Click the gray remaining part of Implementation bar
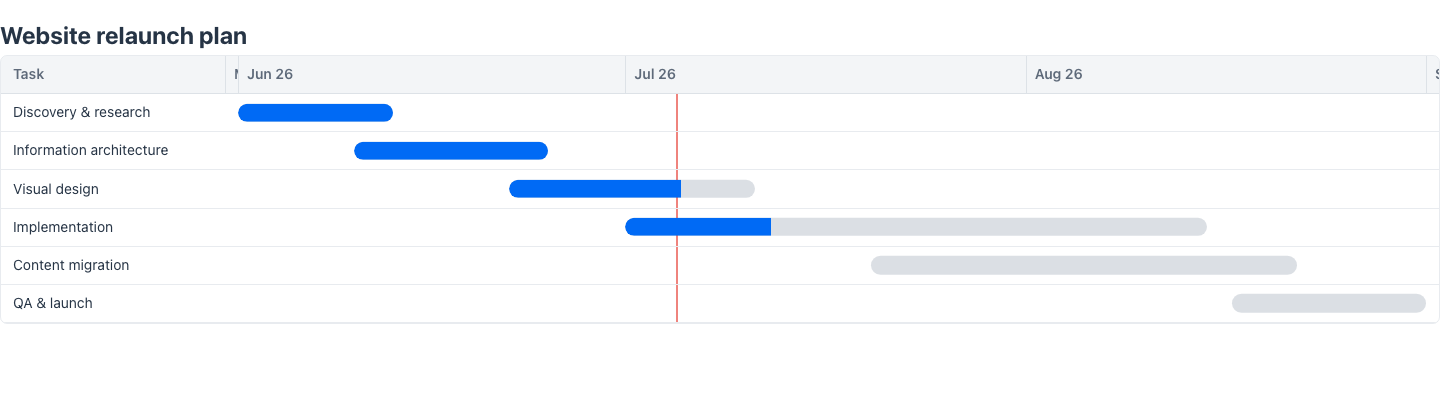 tap(989, 227)
